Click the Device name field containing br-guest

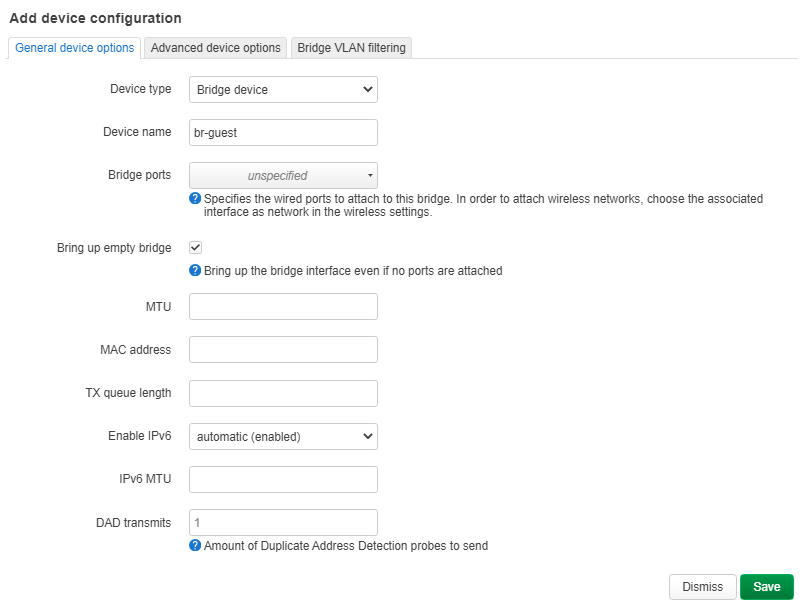pyautogui.click(x=283, y=132)
